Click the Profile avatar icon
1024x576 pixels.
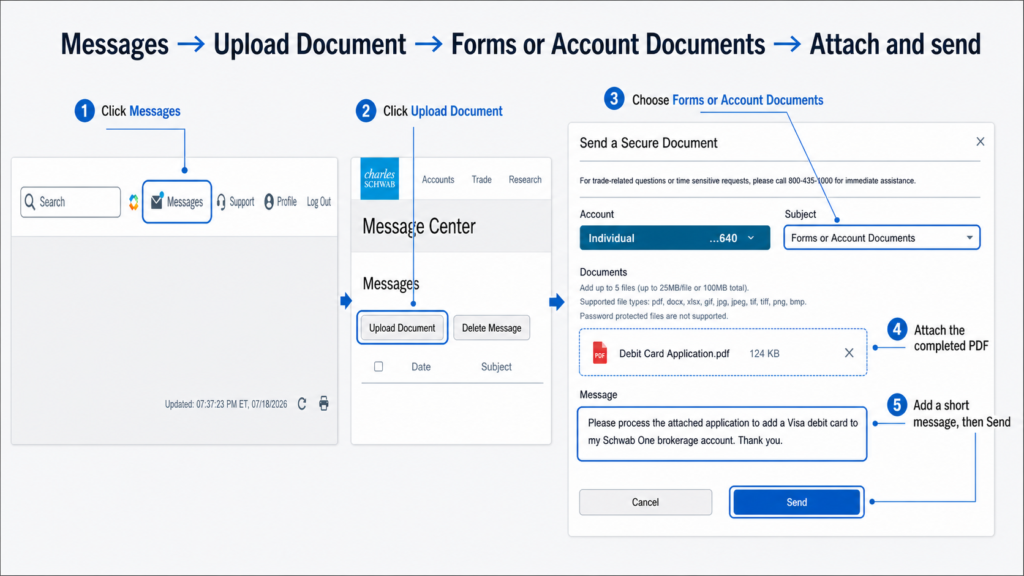click(x=268, y=202)
